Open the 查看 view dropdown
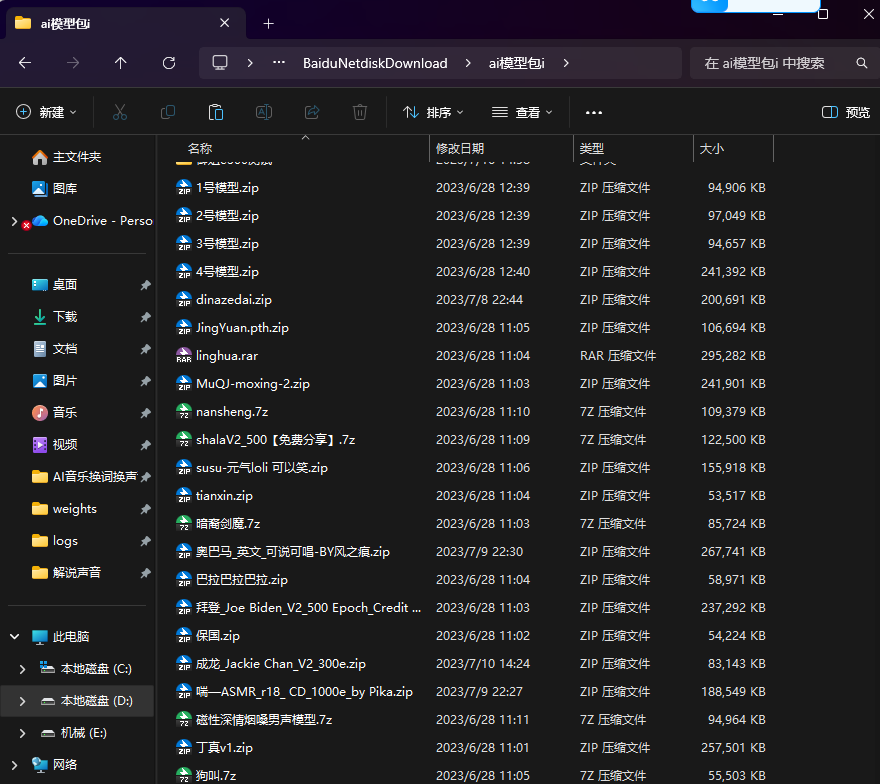The height and width of the screenshot is (784, 880). (x=522, y=112)
